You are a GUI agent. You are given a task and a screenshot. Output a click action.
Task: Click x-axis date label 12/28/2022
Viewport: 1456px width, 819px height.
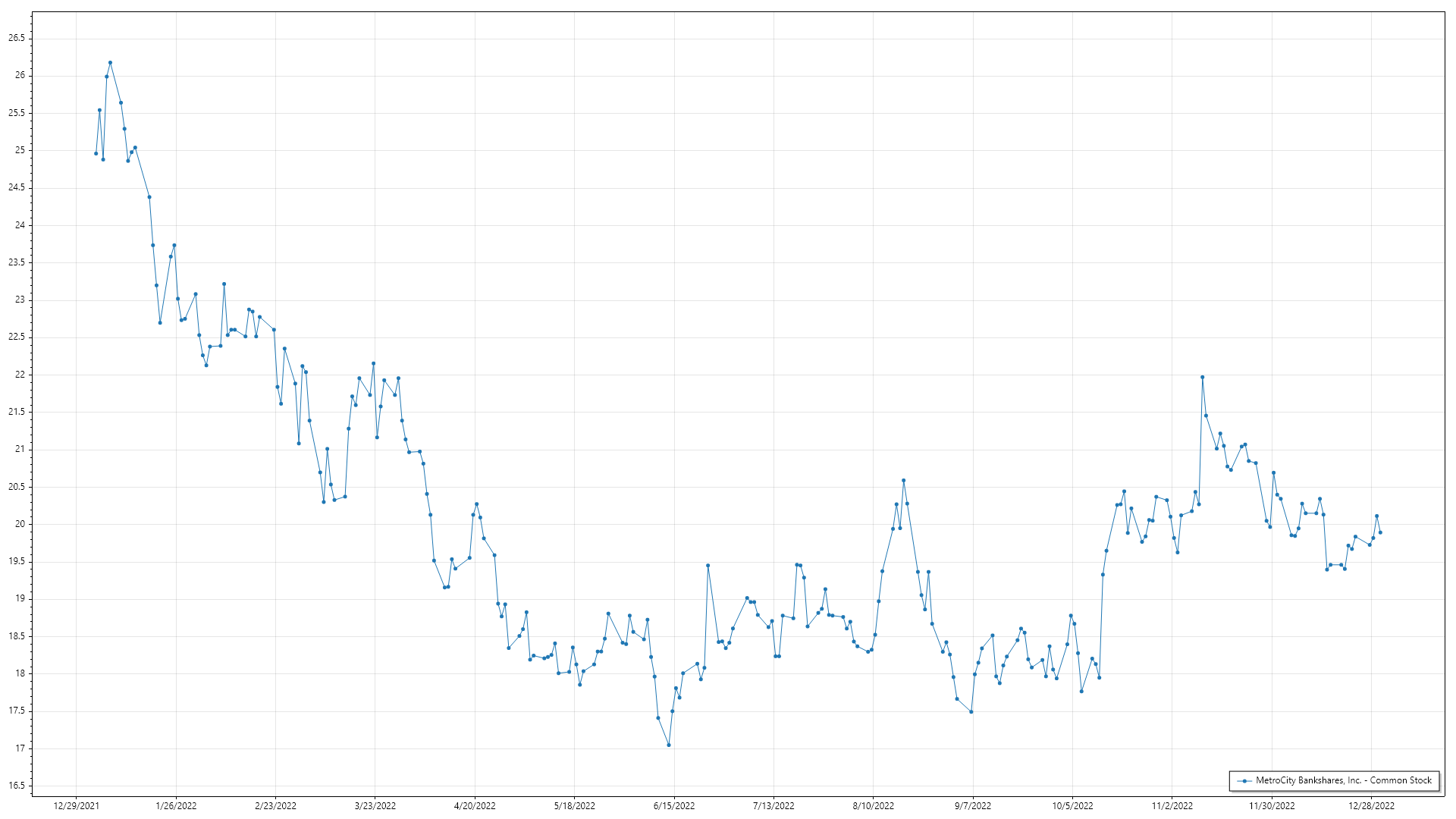[1371, 806]
